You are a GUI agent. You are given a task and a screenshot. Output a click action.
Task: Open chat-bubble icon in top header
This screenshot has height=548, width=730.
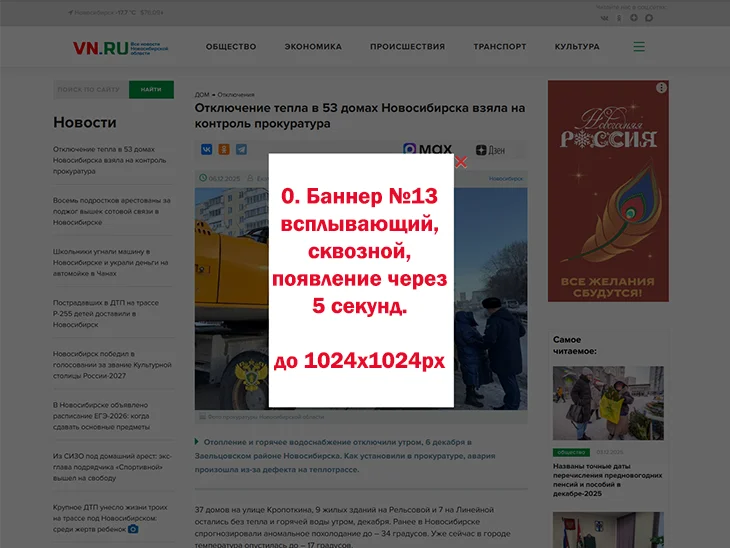click(x=649, y=18)
